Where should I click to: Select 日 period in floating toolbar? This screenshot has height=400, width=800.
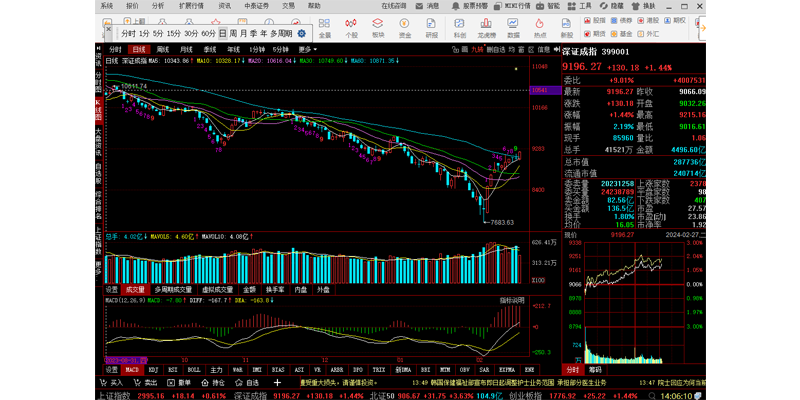223,34
